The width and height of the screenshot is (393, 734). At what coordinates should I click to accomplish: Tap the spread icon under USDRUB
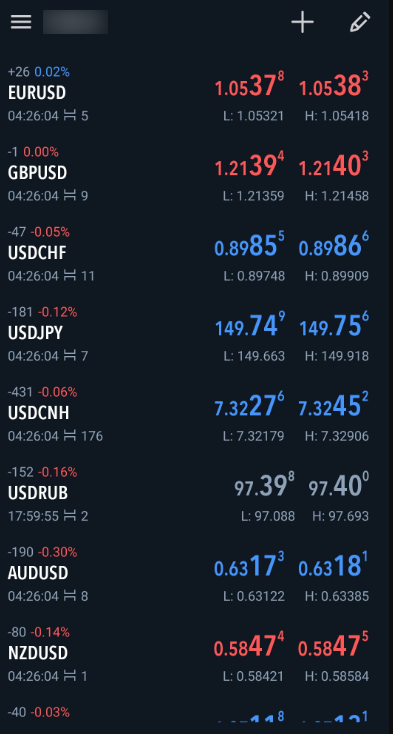coord(70,516)
